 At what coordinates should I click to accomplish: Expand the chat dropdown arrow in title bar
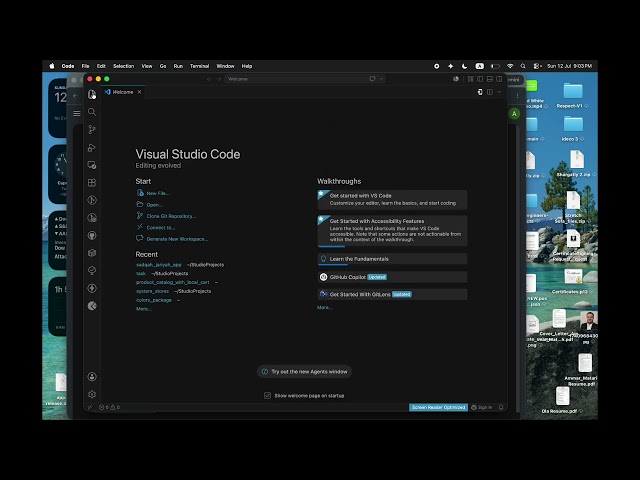click(382, 79)
